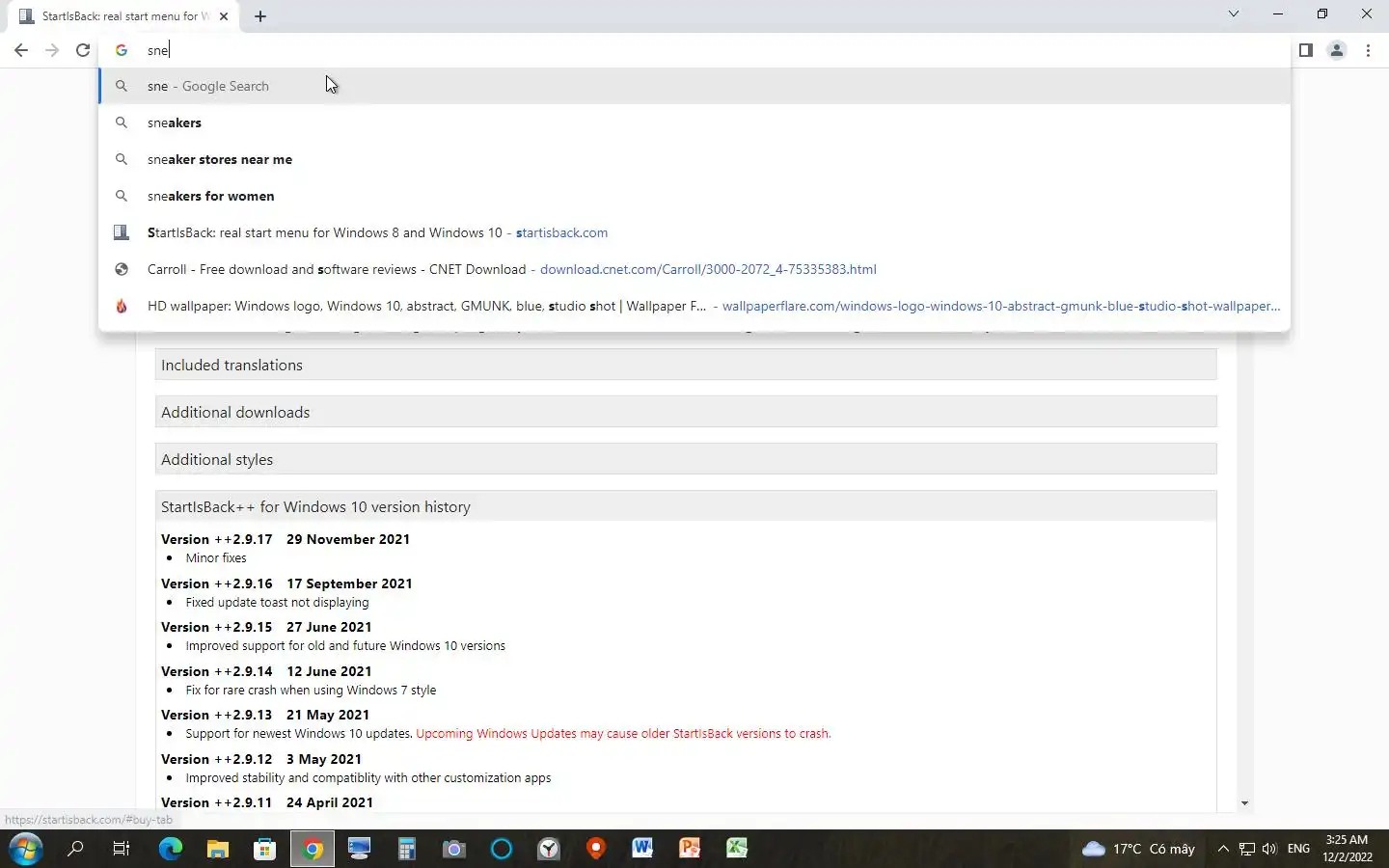Click the StartIsBack tab title
1389x868 pixels.
[125, 16]
